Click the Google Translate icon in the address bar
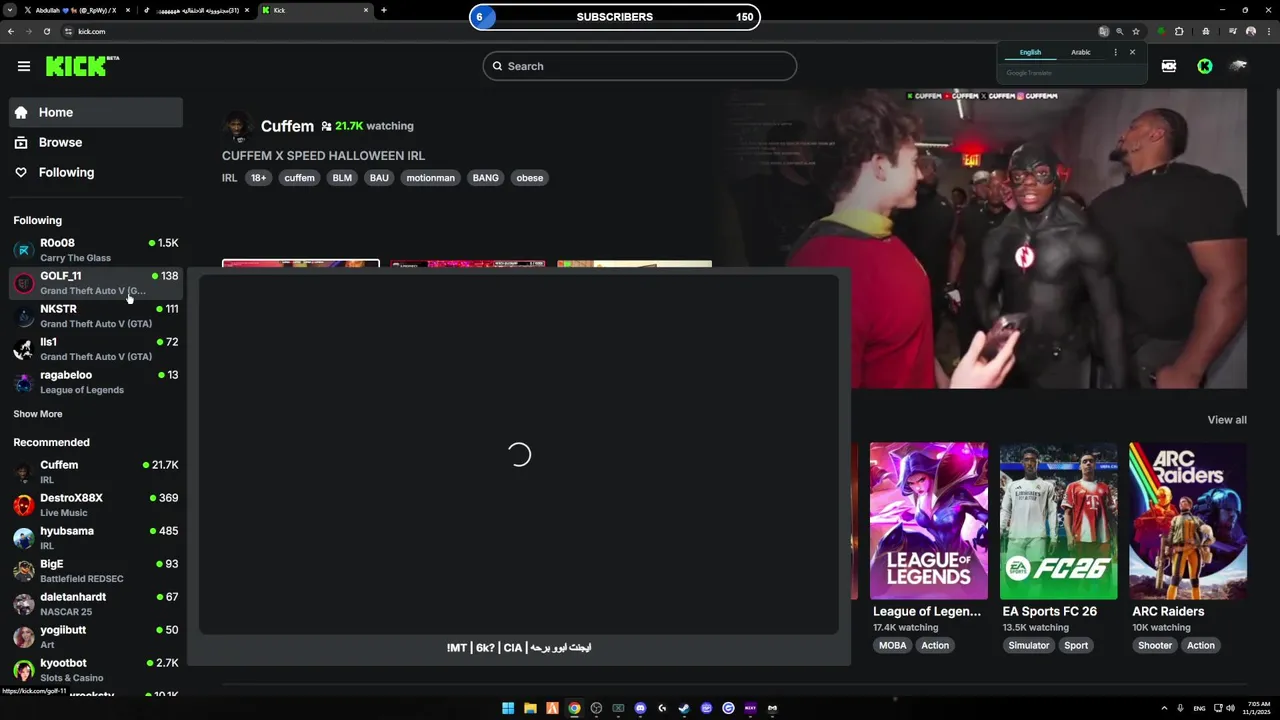 point(1104,31)
